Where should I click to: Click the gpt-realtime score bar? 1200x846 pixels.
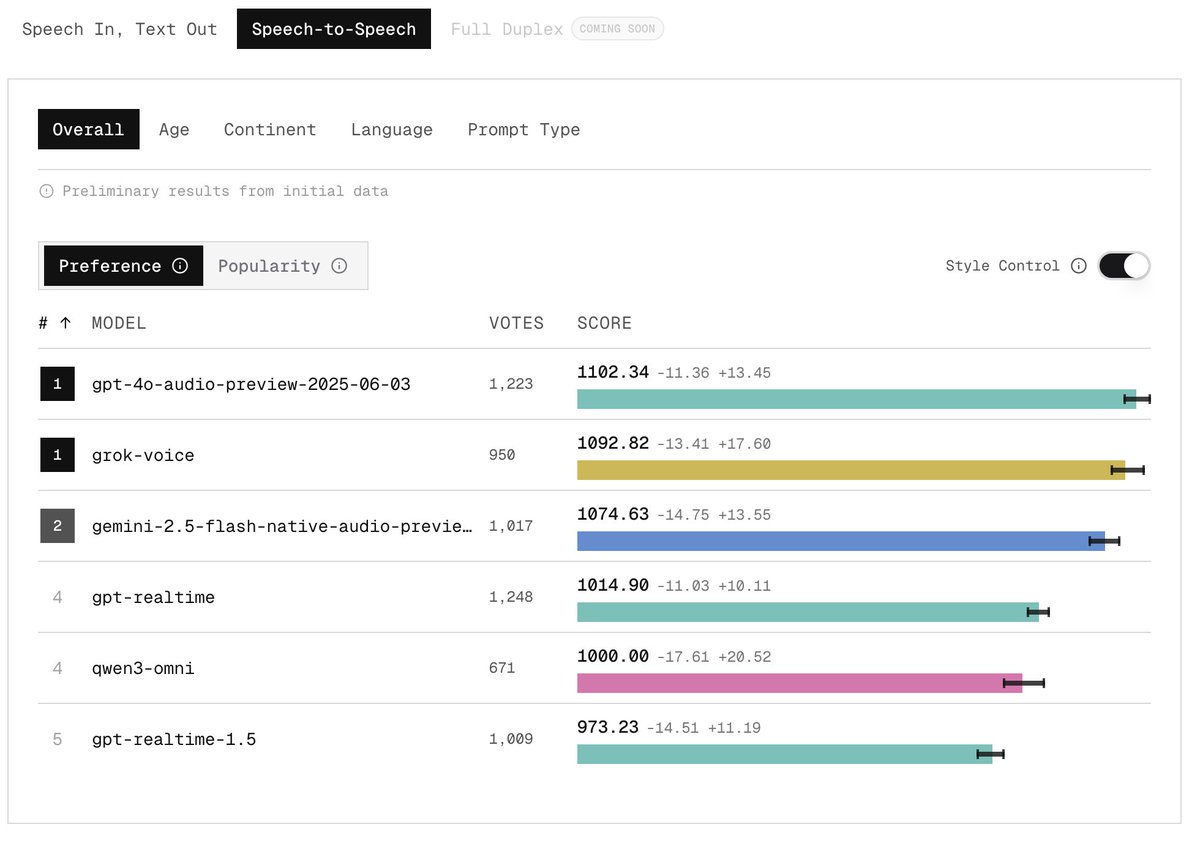click(808, 612)
